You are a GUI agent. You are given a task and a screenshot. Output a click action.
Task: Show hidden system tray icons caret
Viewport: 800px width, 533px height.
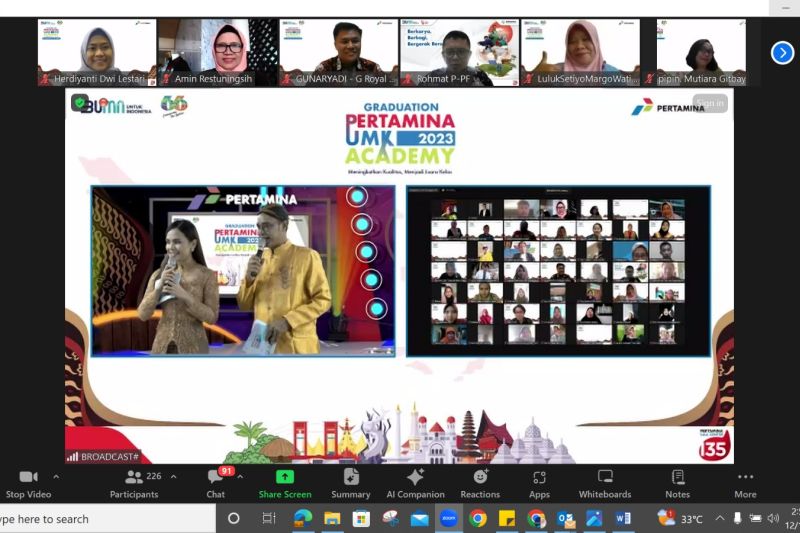(720, 518)
